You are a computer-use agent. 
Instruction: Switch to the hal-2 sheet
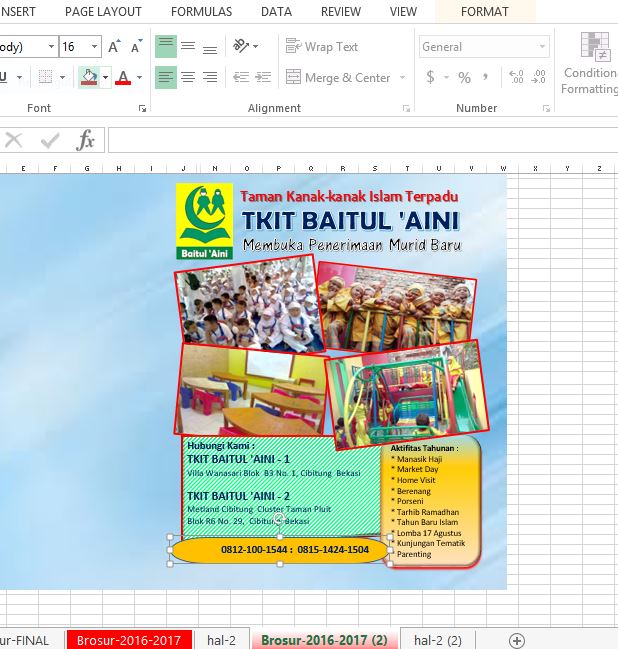pos(221,640)
